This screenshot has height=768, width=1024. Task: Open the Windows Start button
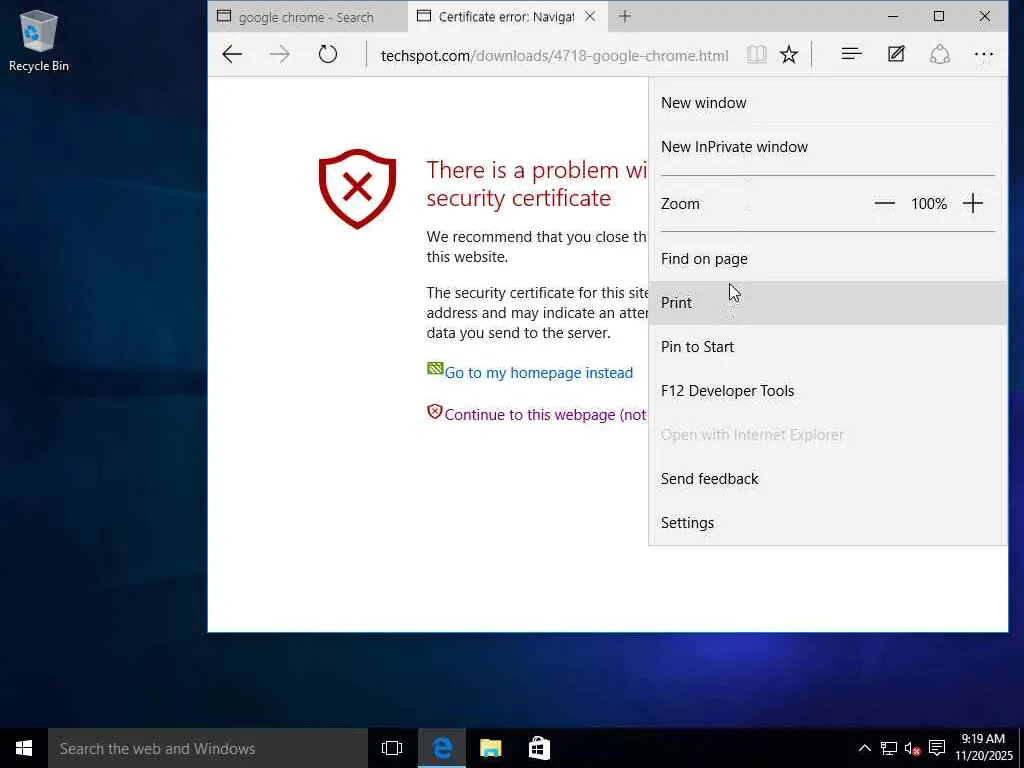point(24,748)
